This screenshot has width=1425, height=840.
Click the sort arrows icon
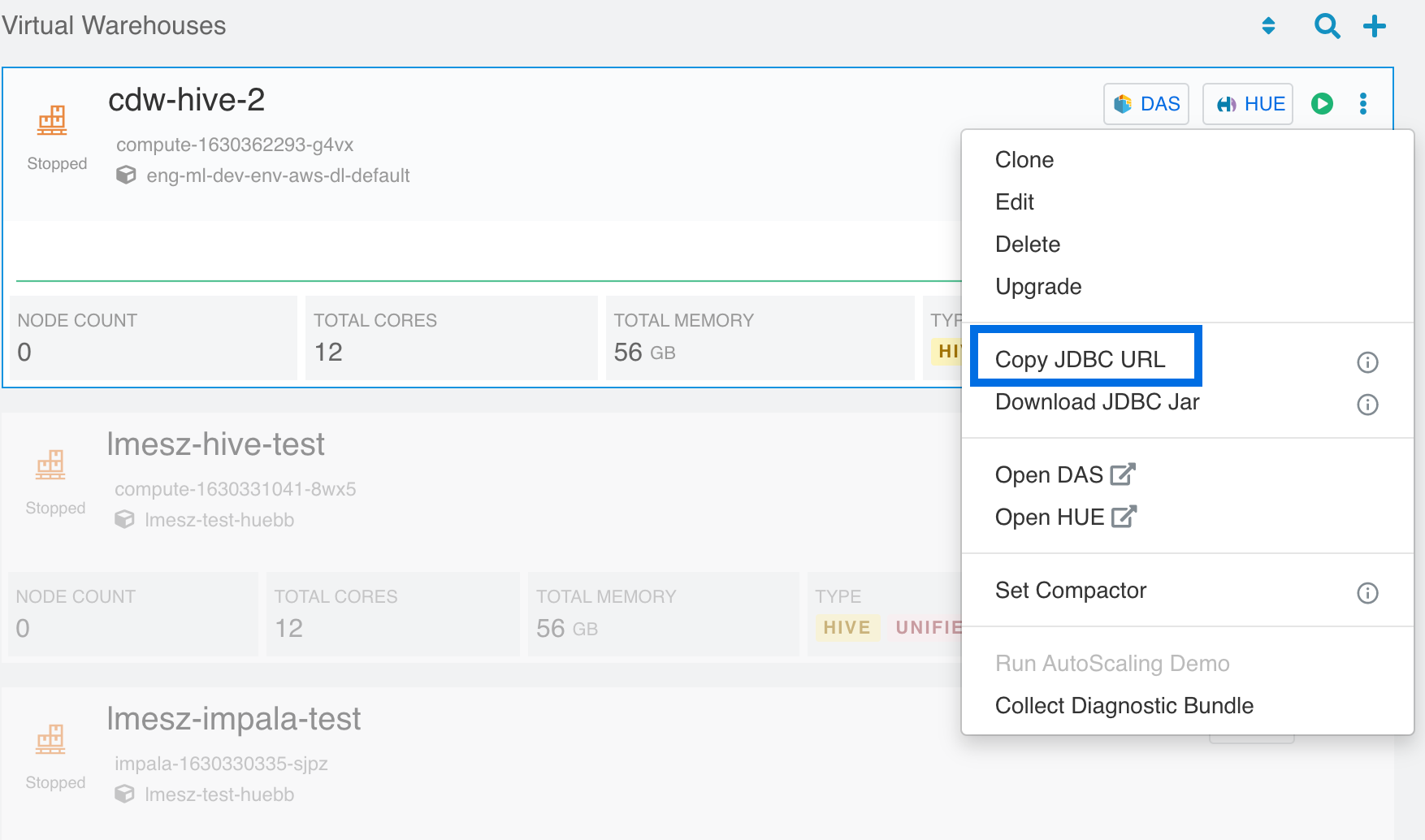(1268, 26)
